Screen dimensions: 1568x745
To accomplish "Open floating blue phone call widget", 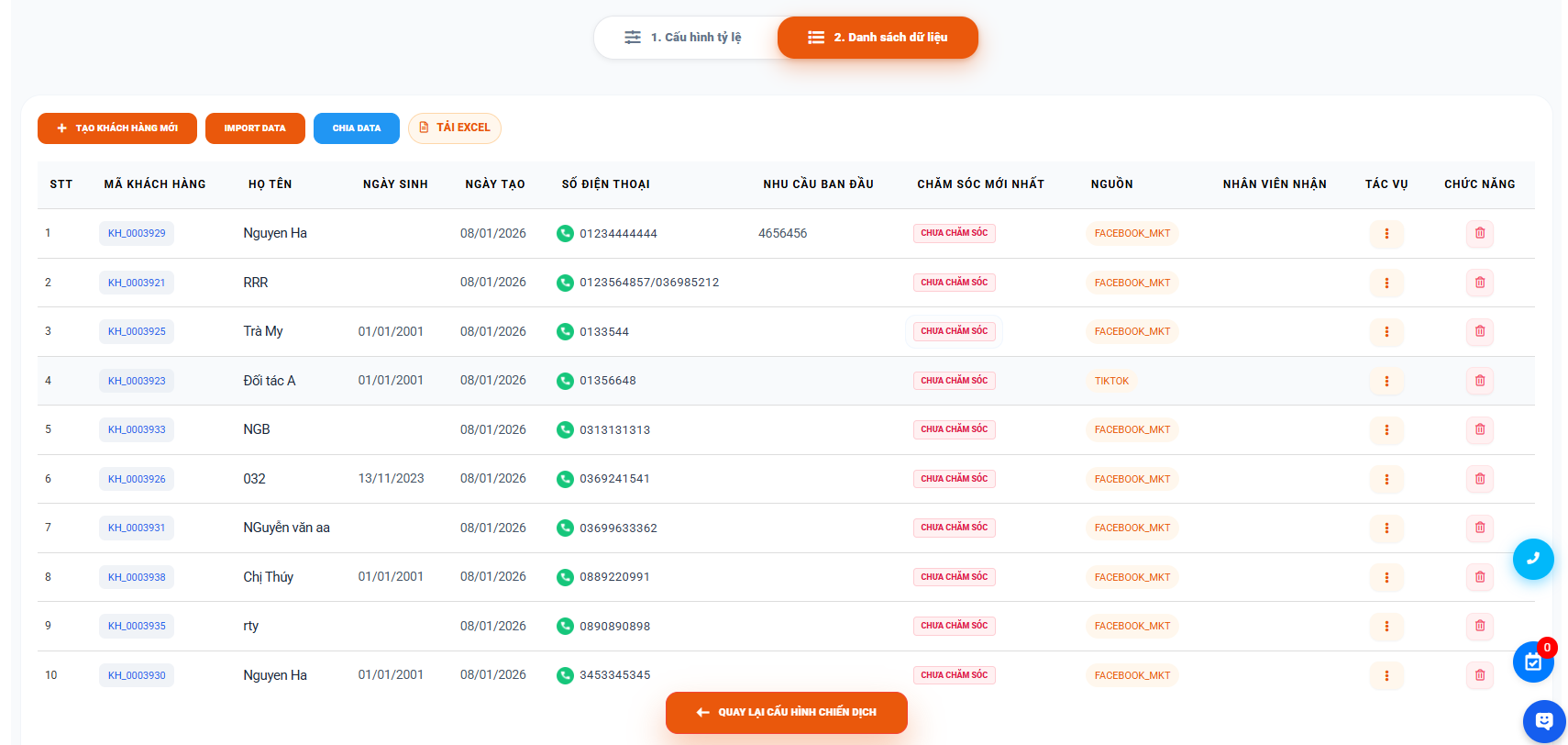I will 1532,559.
